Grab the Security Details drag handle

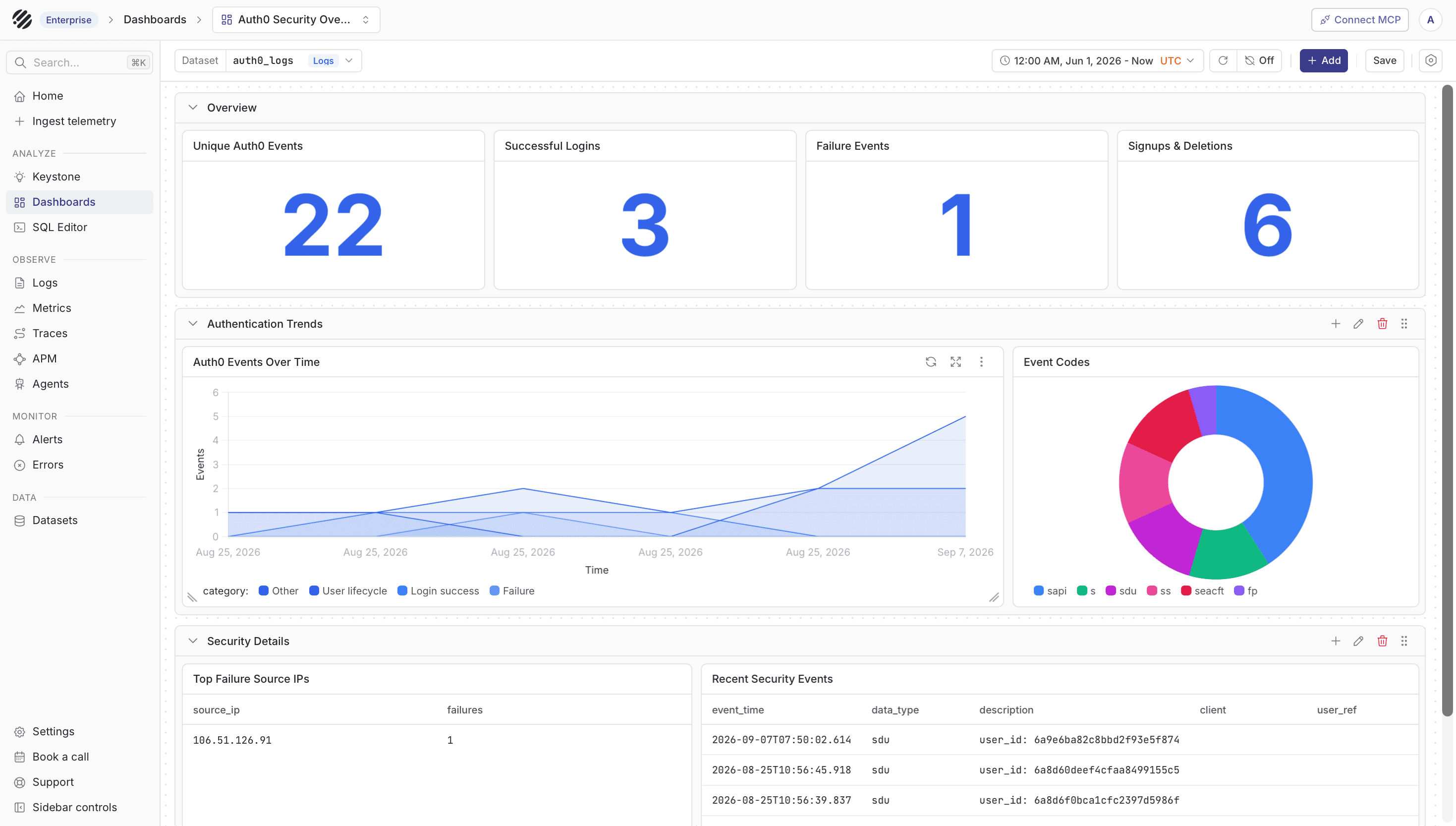pyautogui.click(x=1404, y=641)
